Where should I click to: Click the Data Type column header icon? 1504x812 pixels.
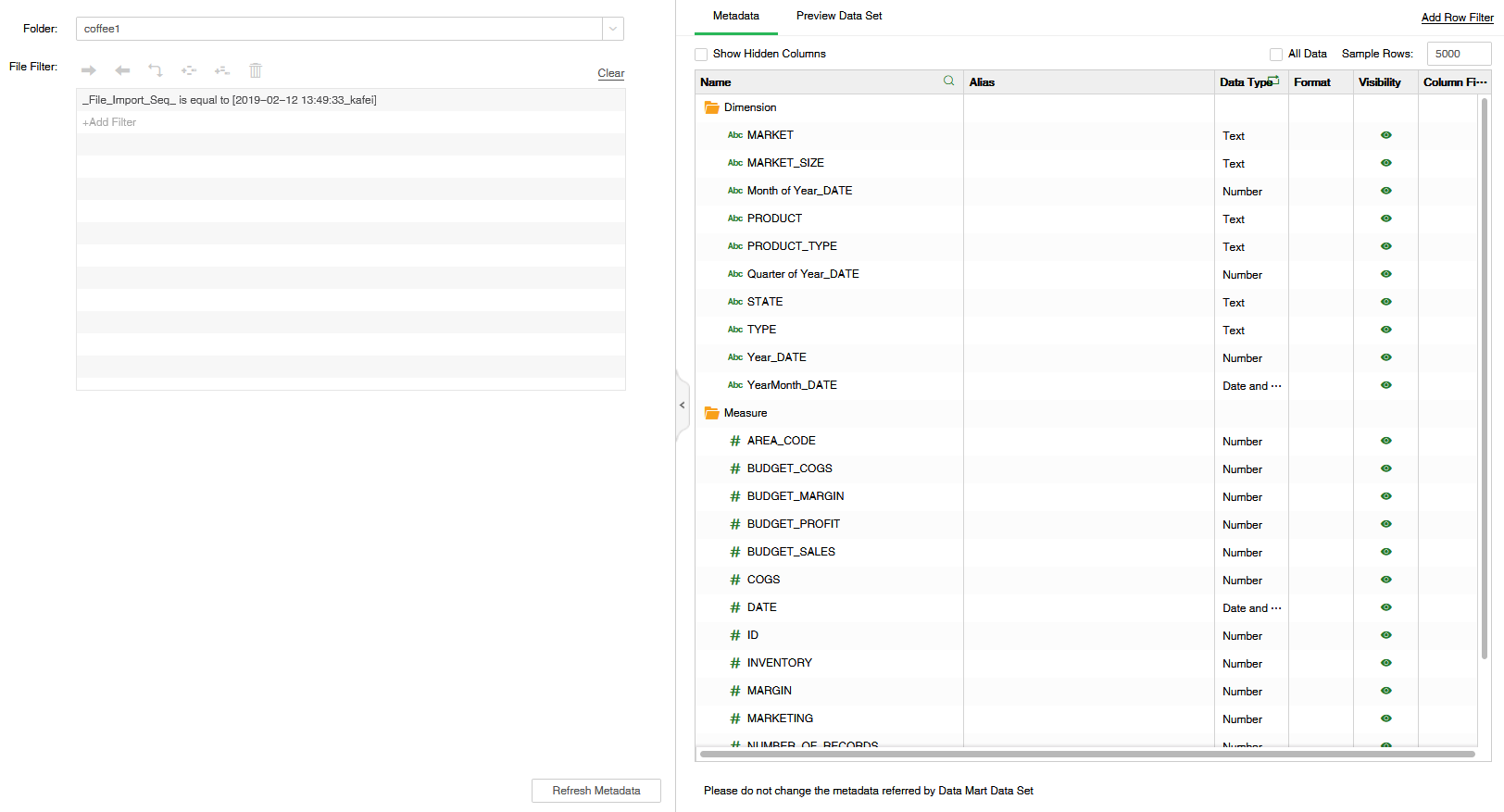point(1273,81)
